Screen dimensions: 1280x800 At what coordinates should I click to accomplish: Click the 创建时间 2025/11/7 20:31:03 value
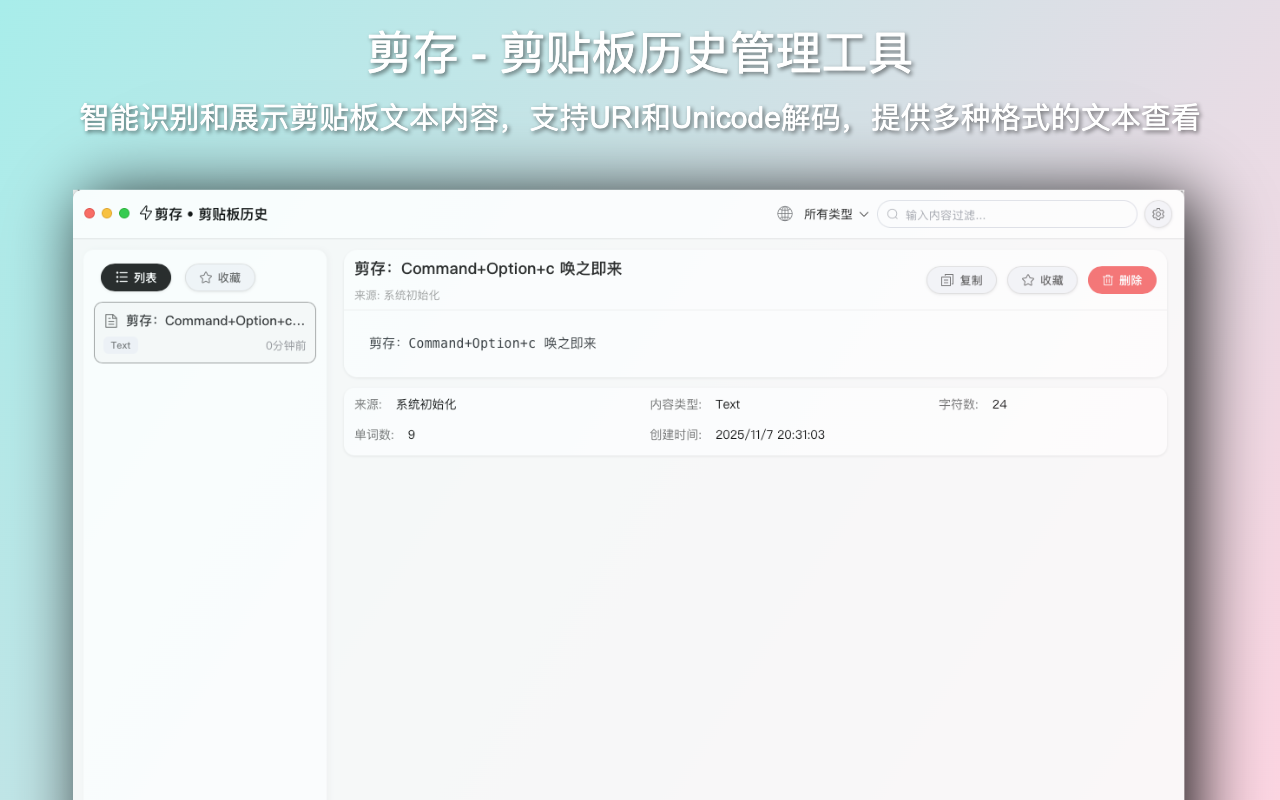[770, 435]
